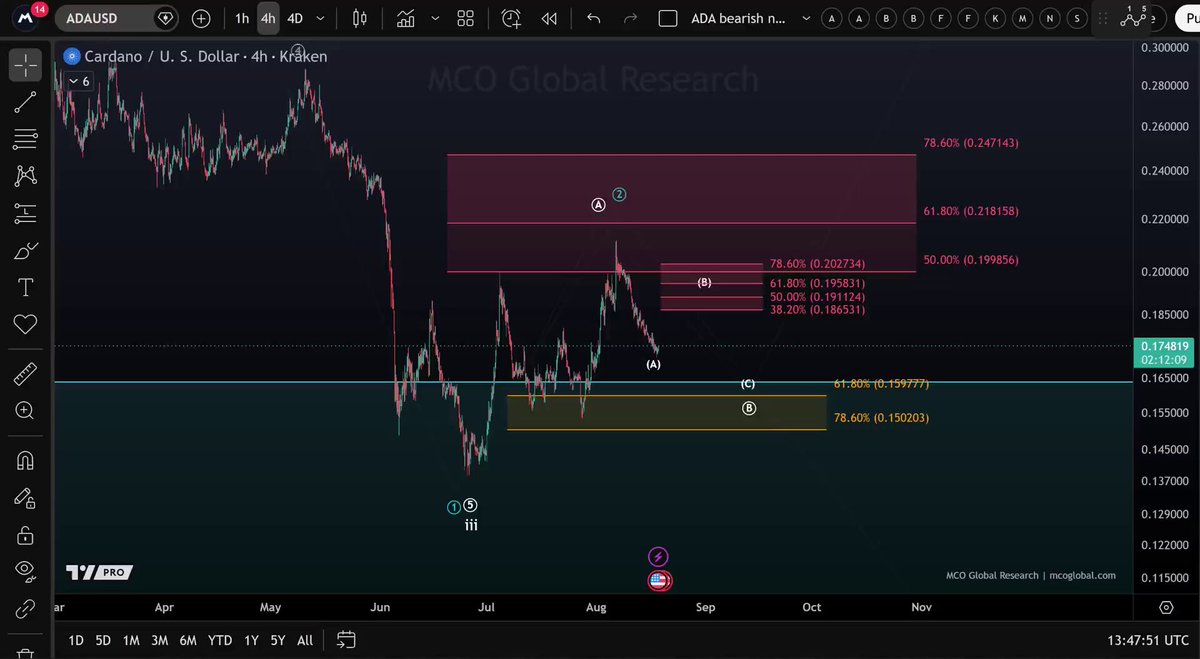This screenshot has width=1200, height=659.
Task: Open the go to date calendar
Action: tap(346, 640)
